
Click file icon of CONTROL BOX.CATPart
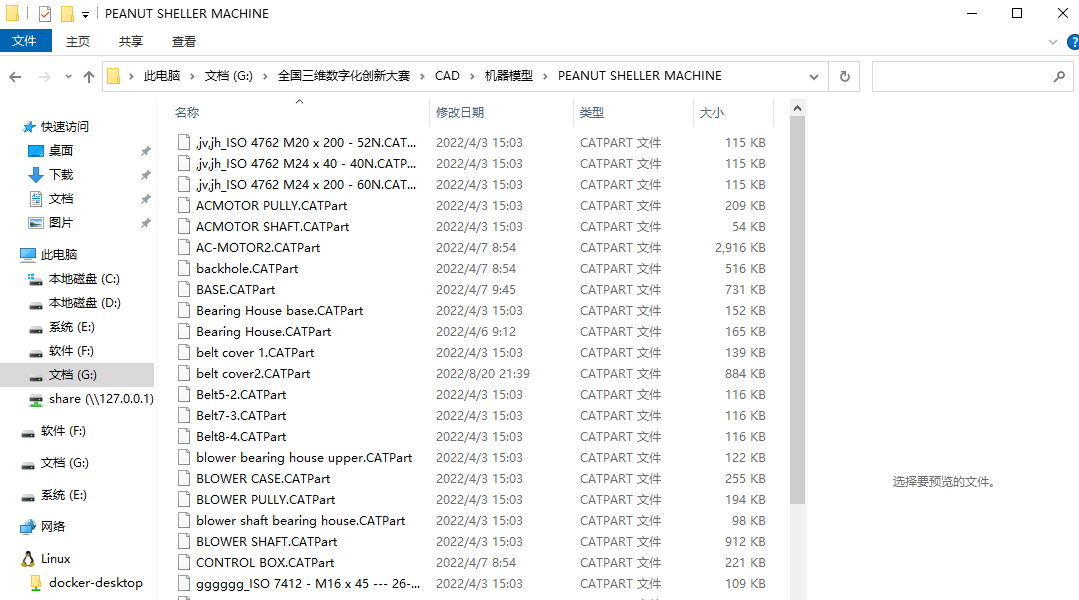(184, 562)
